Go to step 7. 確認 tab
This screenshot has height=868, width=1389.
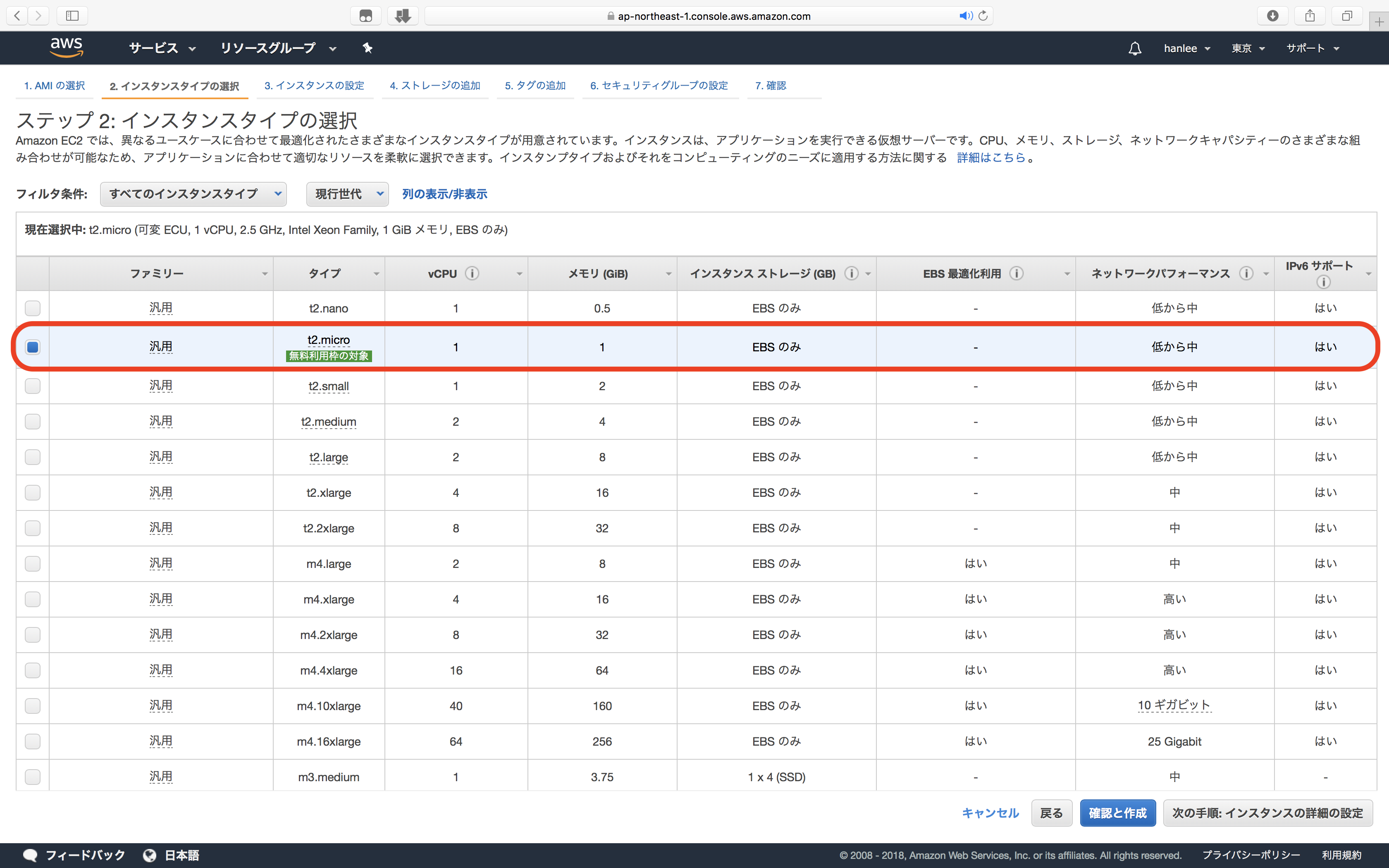pyautogui.click(x=770, y=86)
